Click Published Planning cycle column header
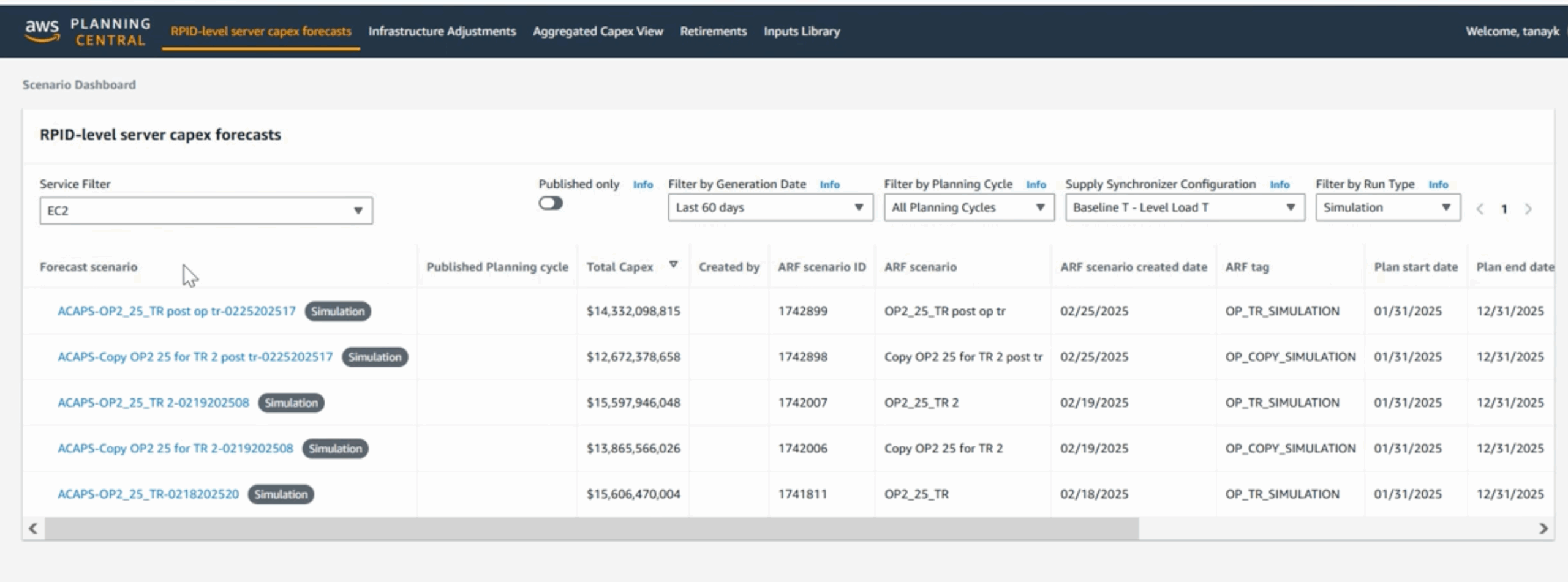The image size is (1568, 582). point(497,267)
